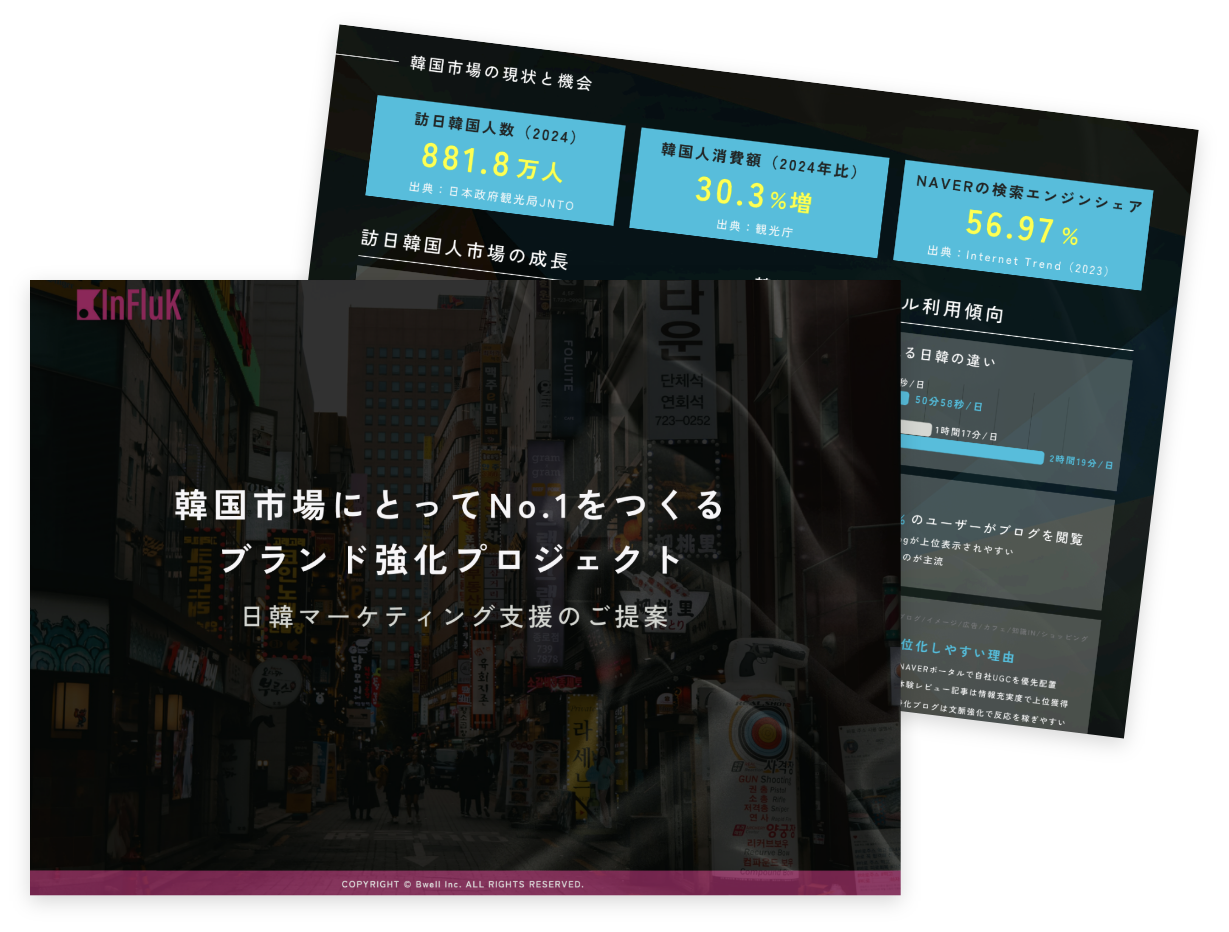The image size is (1229, 932).
Task: Click the text "のユーザーがブログを閲覧"
Action: 996,529
